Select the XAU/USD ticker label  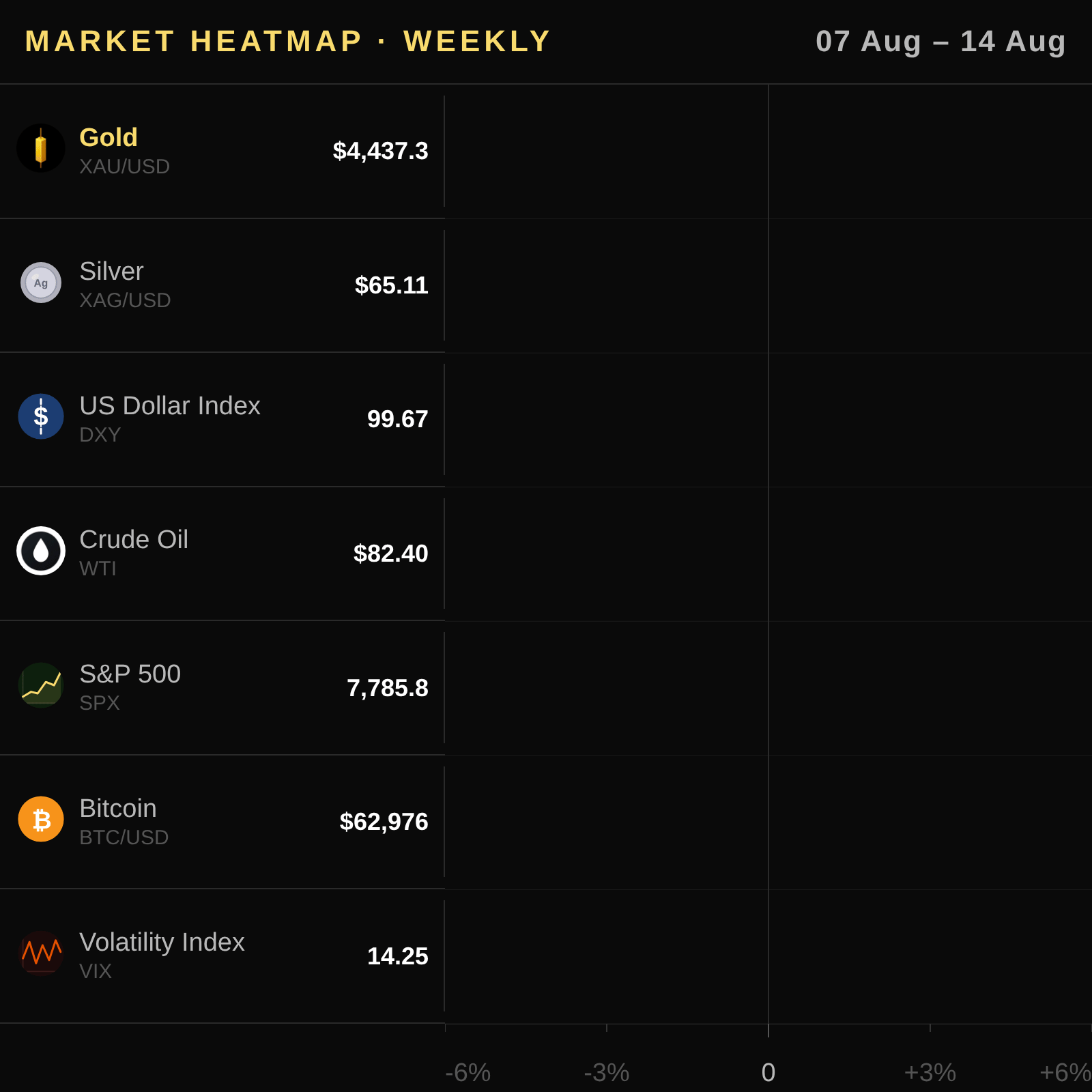click(124, 167)
